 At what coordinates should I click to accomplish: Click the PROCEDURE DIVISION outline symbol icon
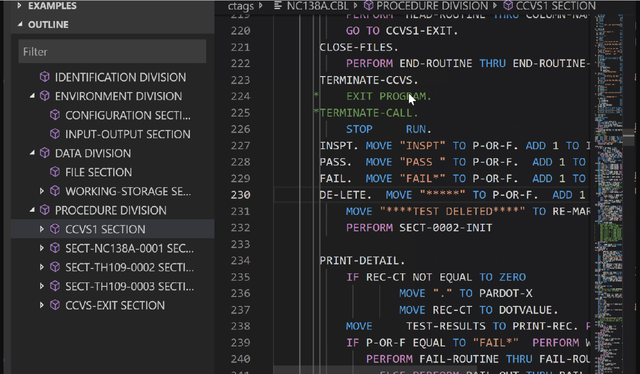coord(45,210)
